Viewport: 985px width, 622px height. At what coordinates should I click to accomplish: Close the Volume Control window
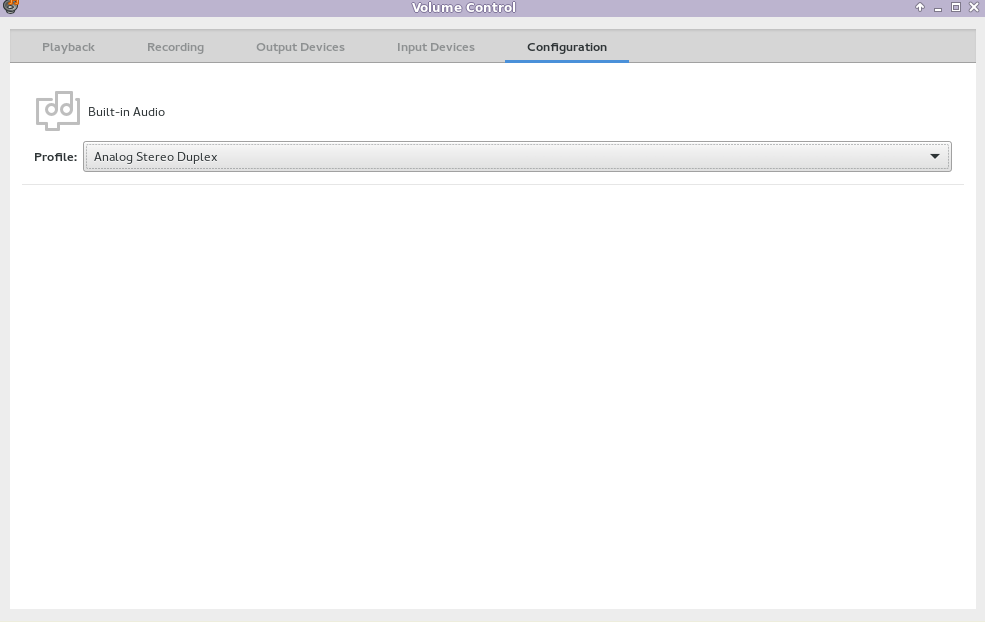tap(974, 7)
